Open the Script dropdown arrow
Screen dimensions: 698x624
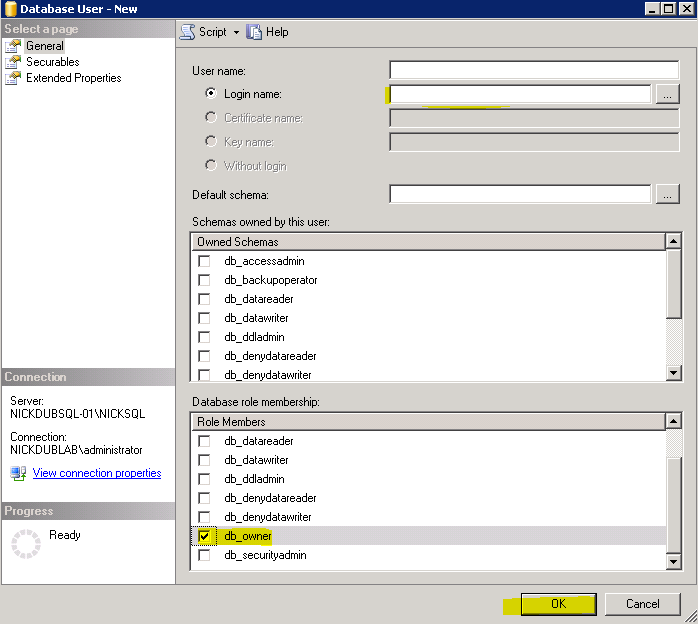tap(236, 32)
